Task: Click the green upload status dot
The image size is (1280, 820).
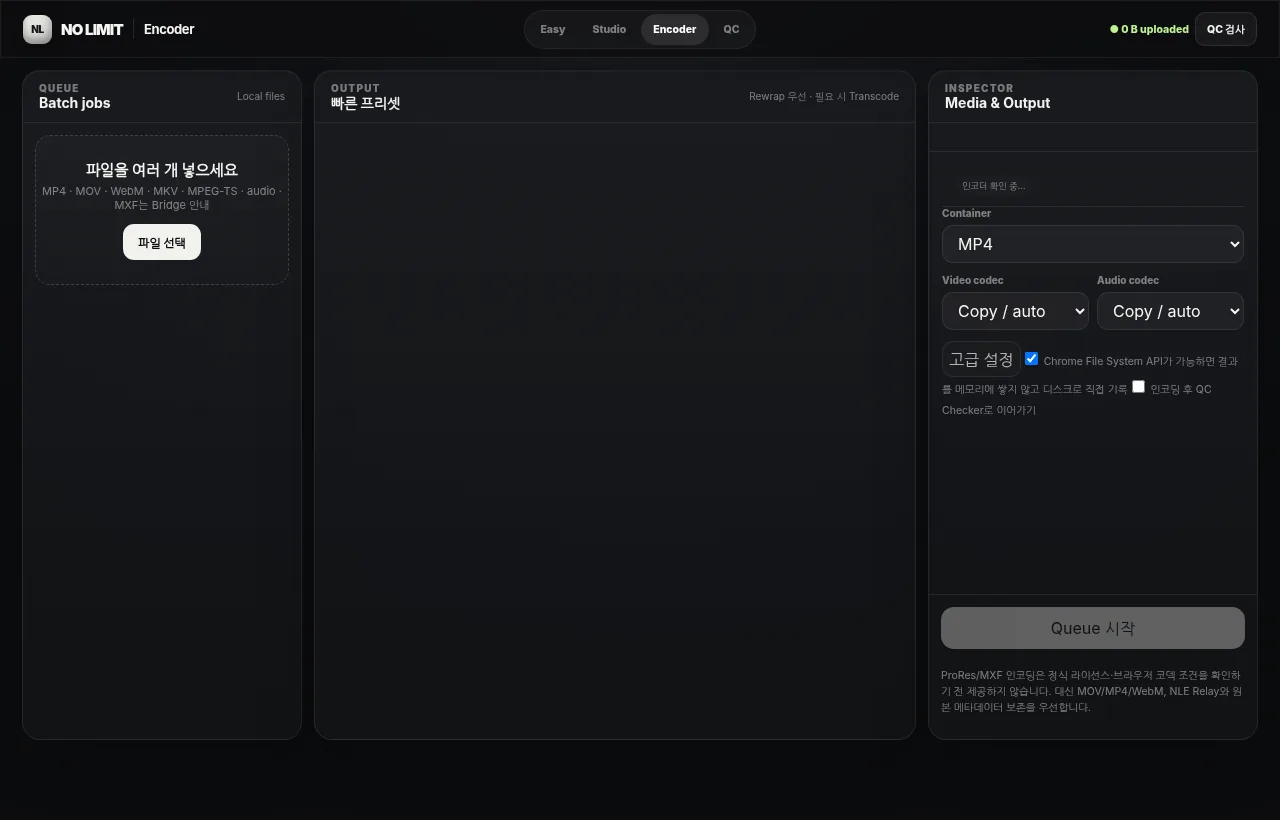Action: click(1114, 30)
